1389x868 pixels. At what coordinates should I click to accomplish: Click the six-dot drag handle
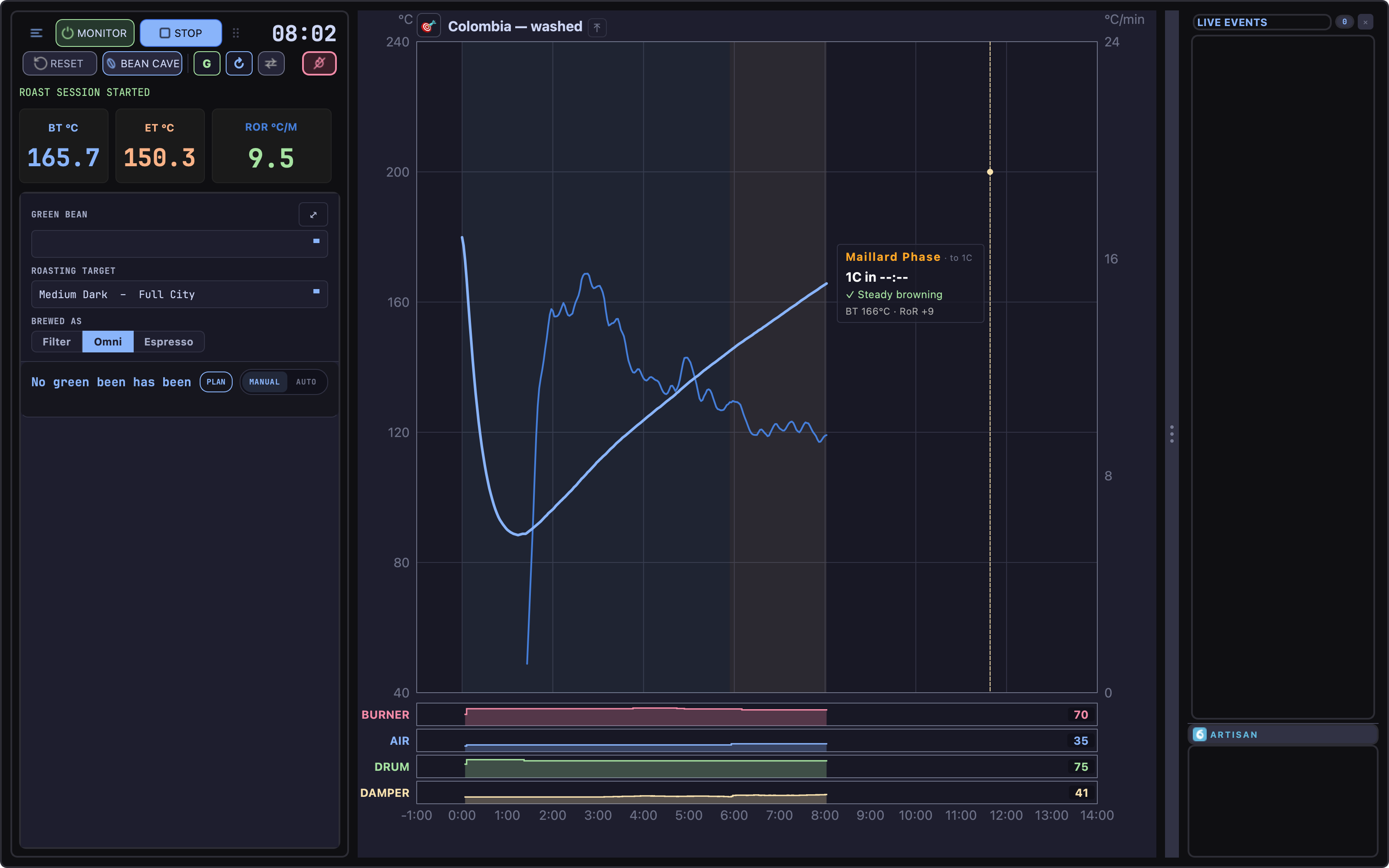pyautogui.click(x=236, y=33)
